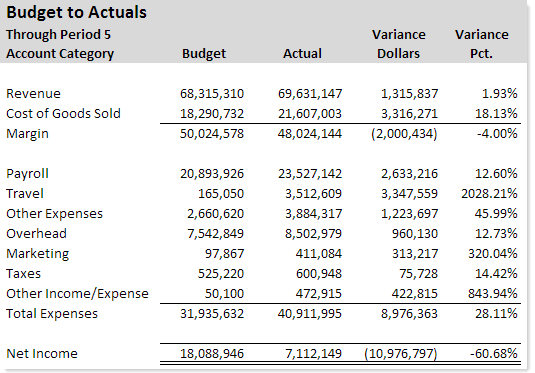
Task: Click Overhead variance dollars 960,130
Action: (415, 233)
